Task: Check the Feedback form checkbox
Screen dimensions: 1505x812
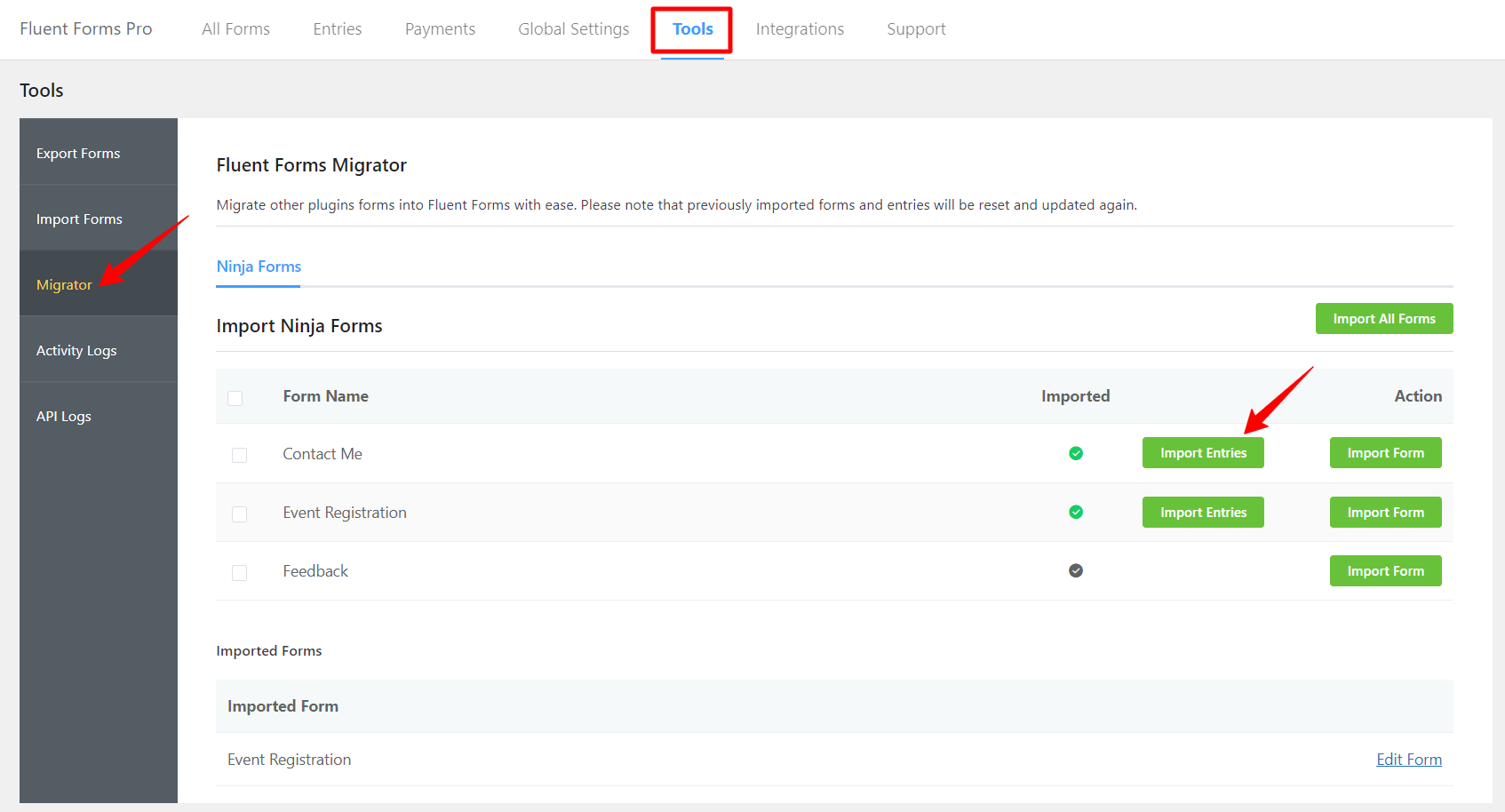Action: 240,573
